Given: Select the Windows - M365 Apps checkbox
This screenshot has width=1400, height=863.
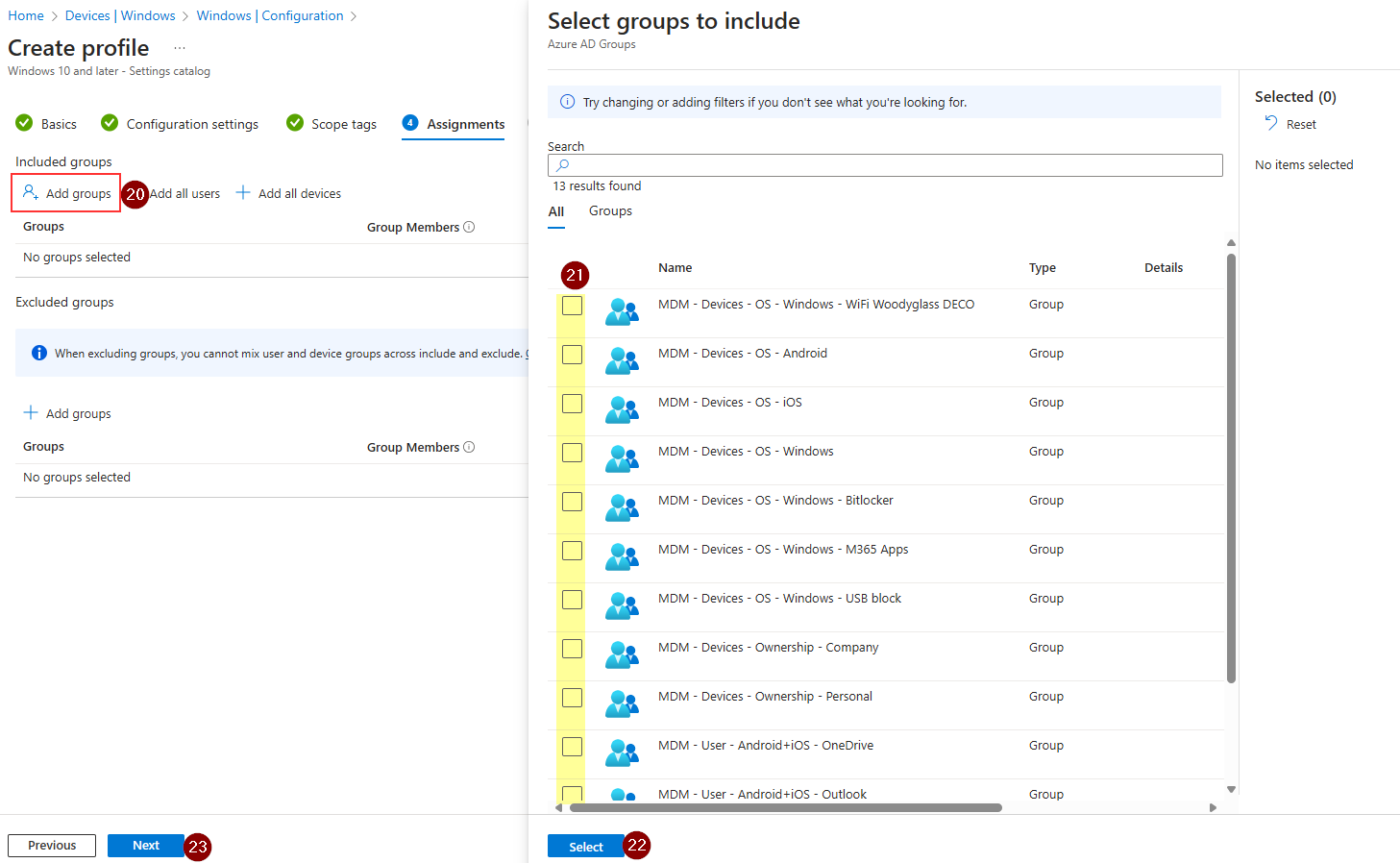Looking at the screenshot, I should [572, 551].
